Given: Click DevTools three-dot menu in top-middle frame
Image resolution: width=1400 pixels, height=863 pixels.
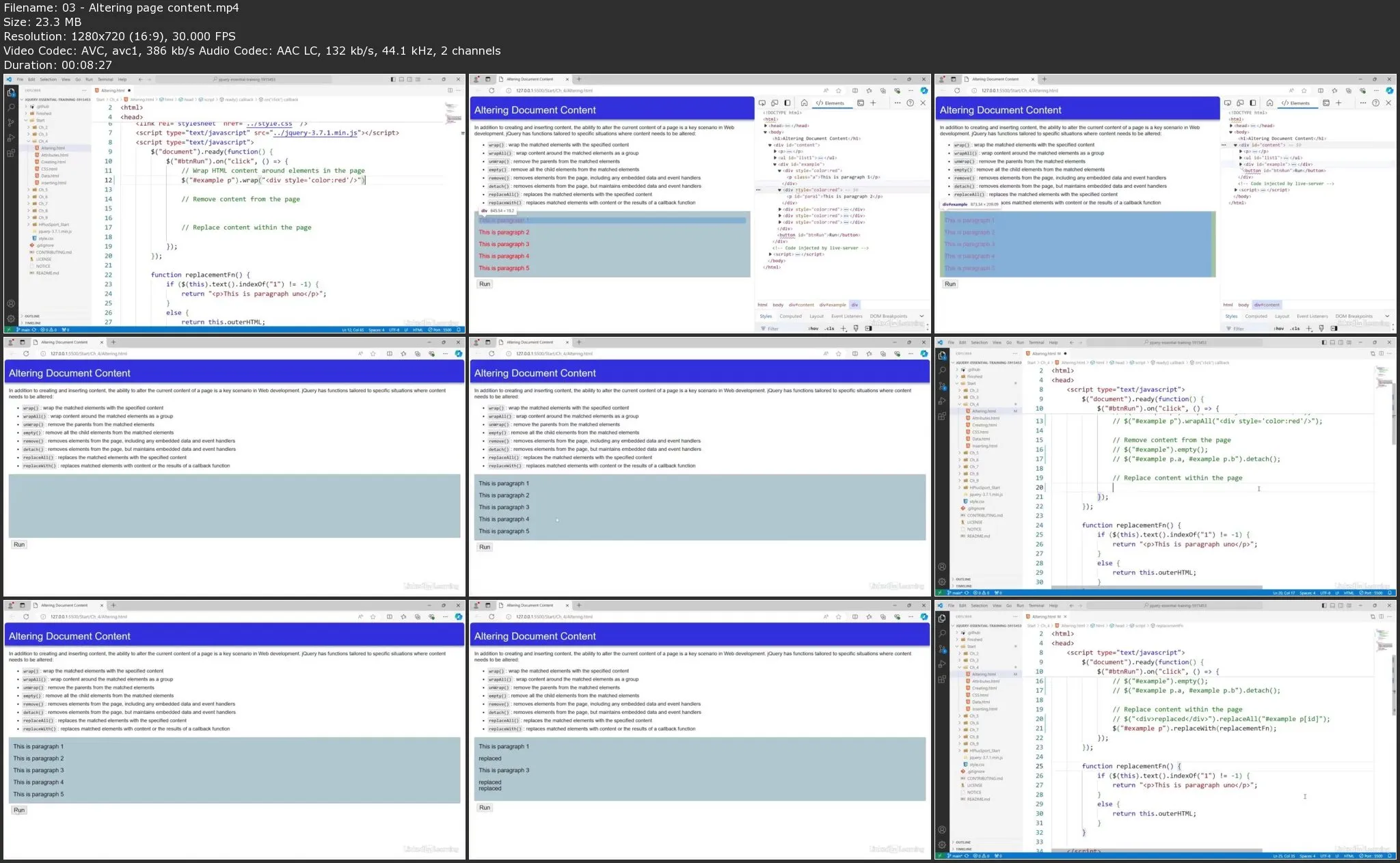Looking at the screenshot, I should click(x=898, y=103).
